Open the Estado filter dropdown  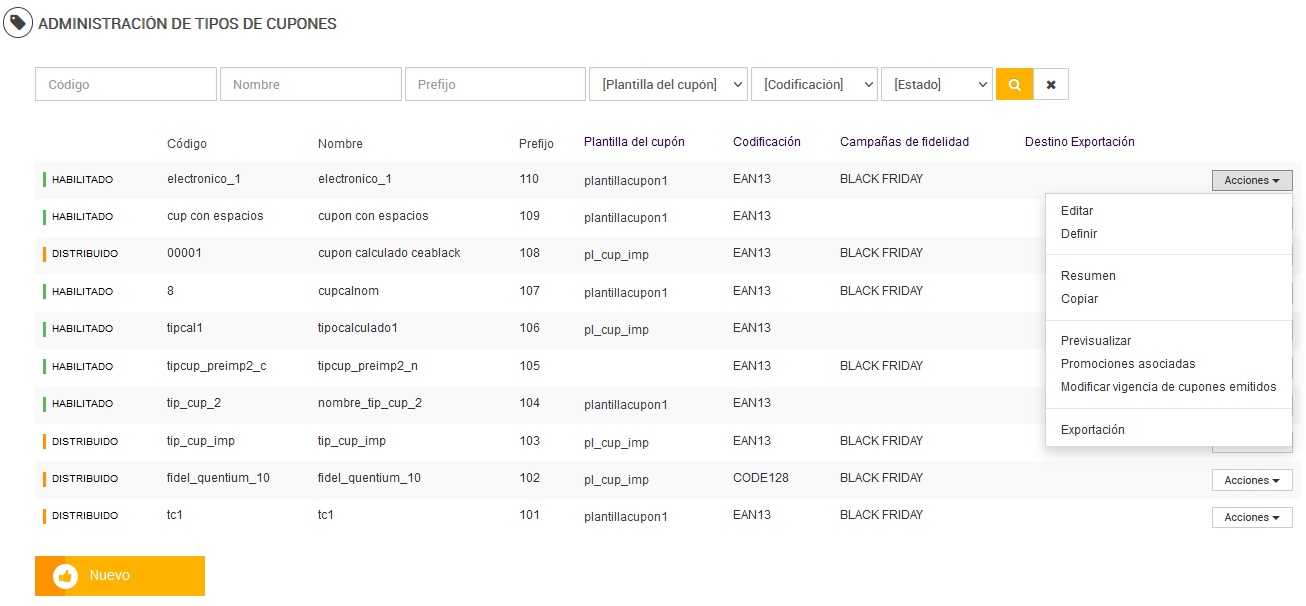tap(936, 85)
